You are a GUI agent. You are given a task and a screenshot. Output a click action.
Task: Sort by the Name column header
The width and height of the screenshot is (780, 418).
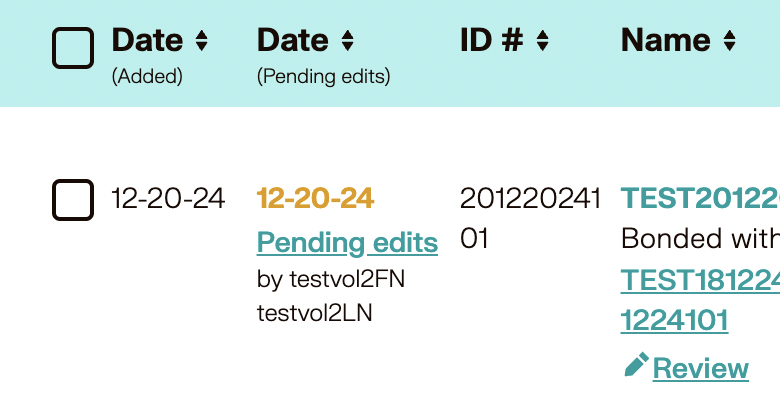pyautogui.click(x=666, y=40)
